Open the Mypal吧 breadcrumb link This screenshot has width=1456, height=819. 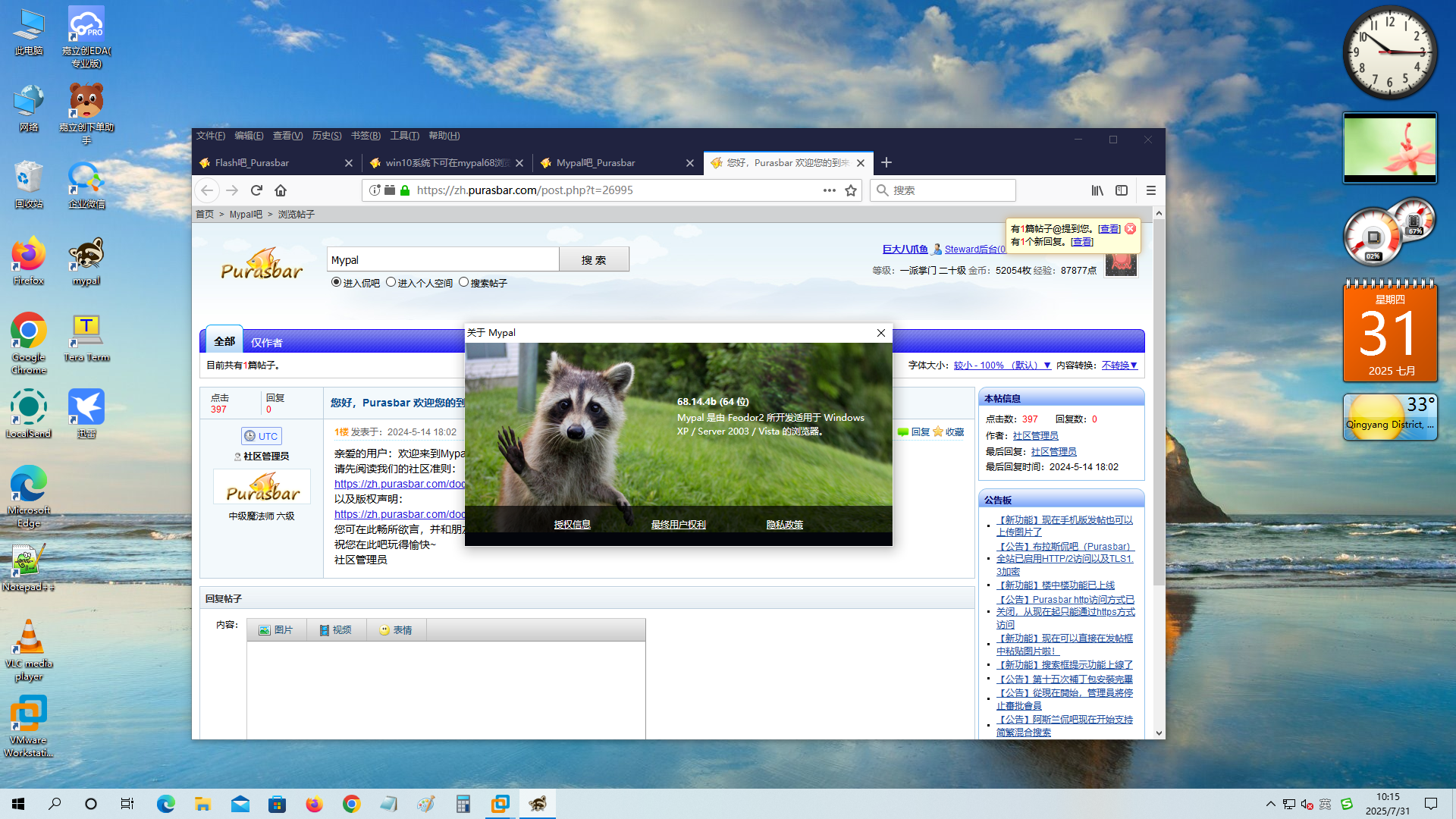click(x=246, y=215)
